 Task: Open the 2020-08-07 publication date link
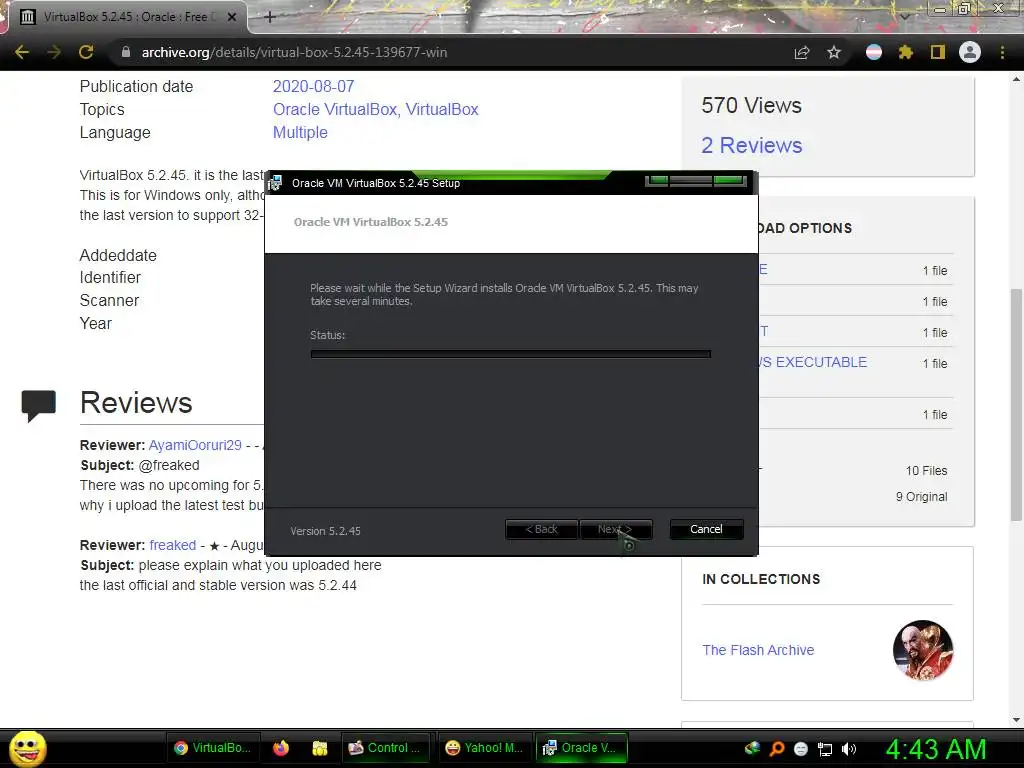pos(313,86)
